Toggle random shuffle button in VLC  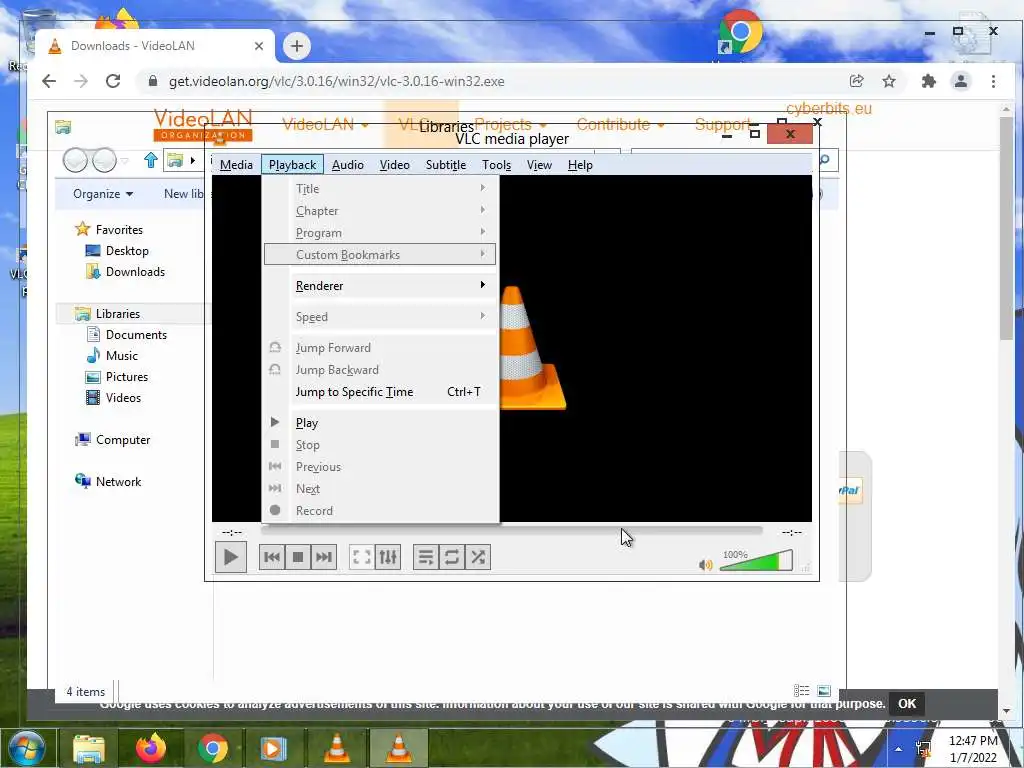pyautogui.click(x=478, y=557)
